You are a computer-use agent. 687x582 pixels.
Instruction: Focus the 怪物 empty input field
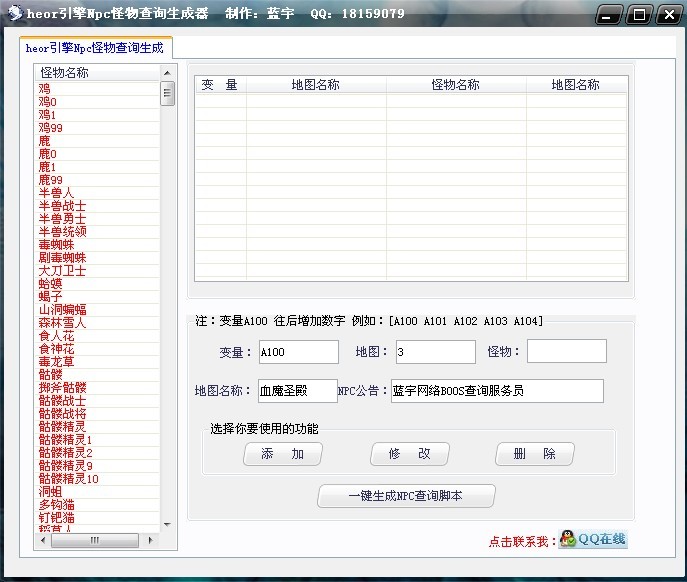566,352
